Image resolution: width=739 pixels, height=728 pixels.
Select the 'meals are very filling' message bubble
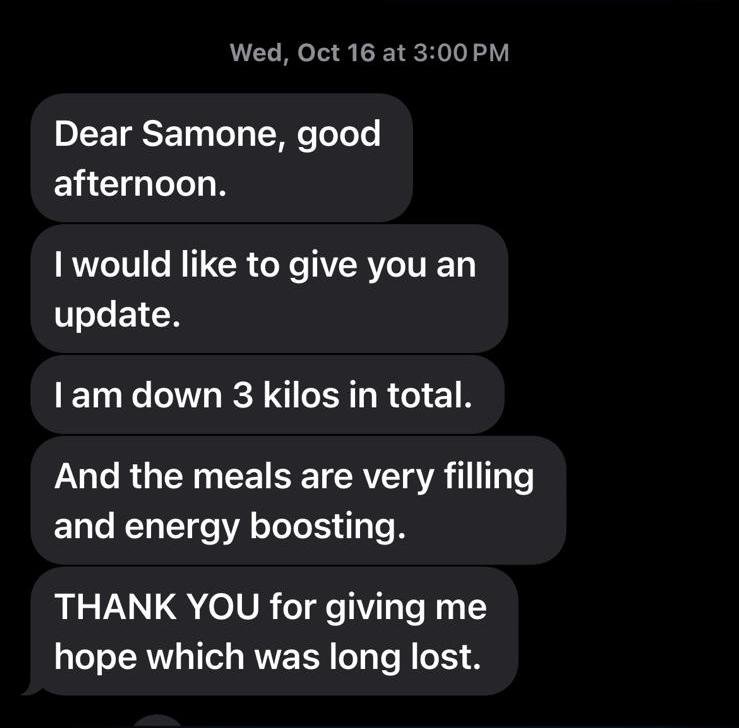tap(298, 500)
